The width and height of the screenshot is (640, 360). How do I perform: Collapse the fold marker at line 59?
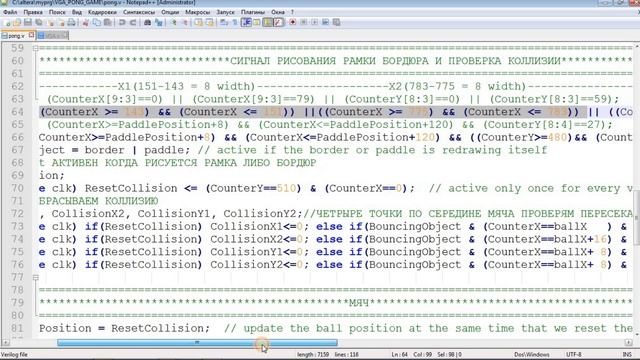coord(36,48)
